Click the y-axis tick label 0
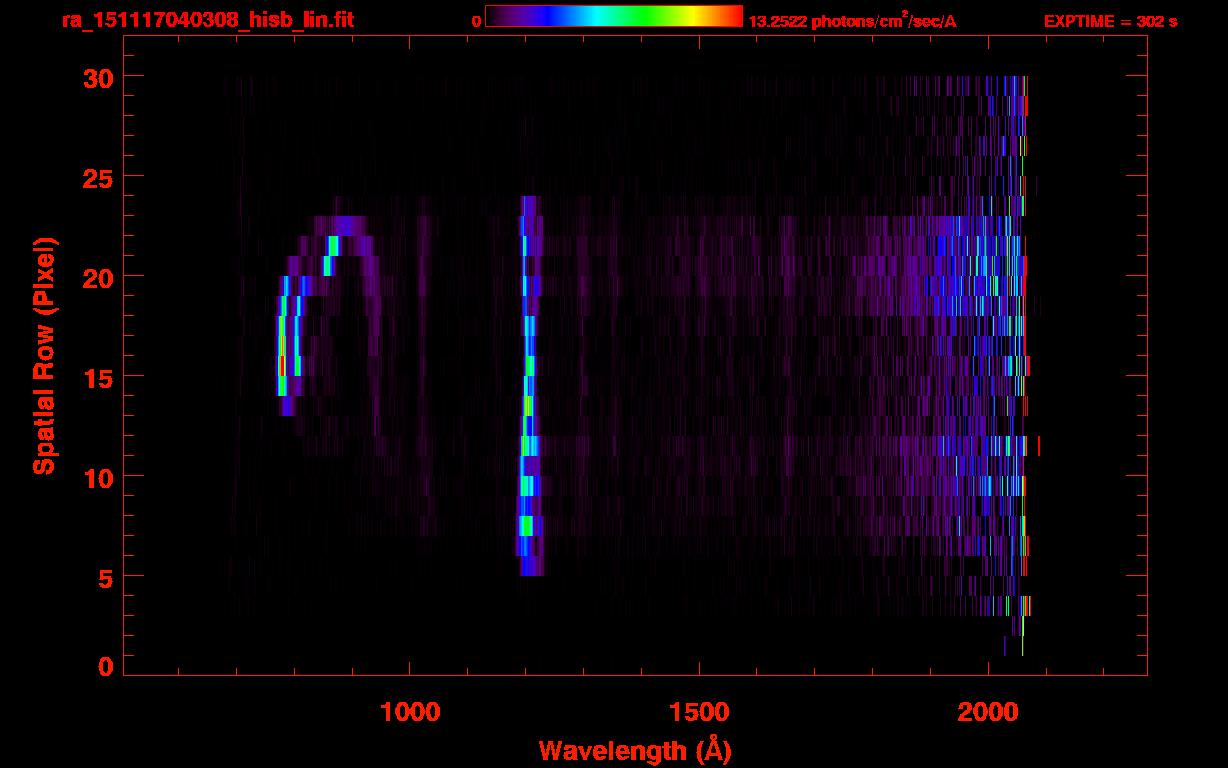Screen dimensions: 1228x768 pos(105,666)
